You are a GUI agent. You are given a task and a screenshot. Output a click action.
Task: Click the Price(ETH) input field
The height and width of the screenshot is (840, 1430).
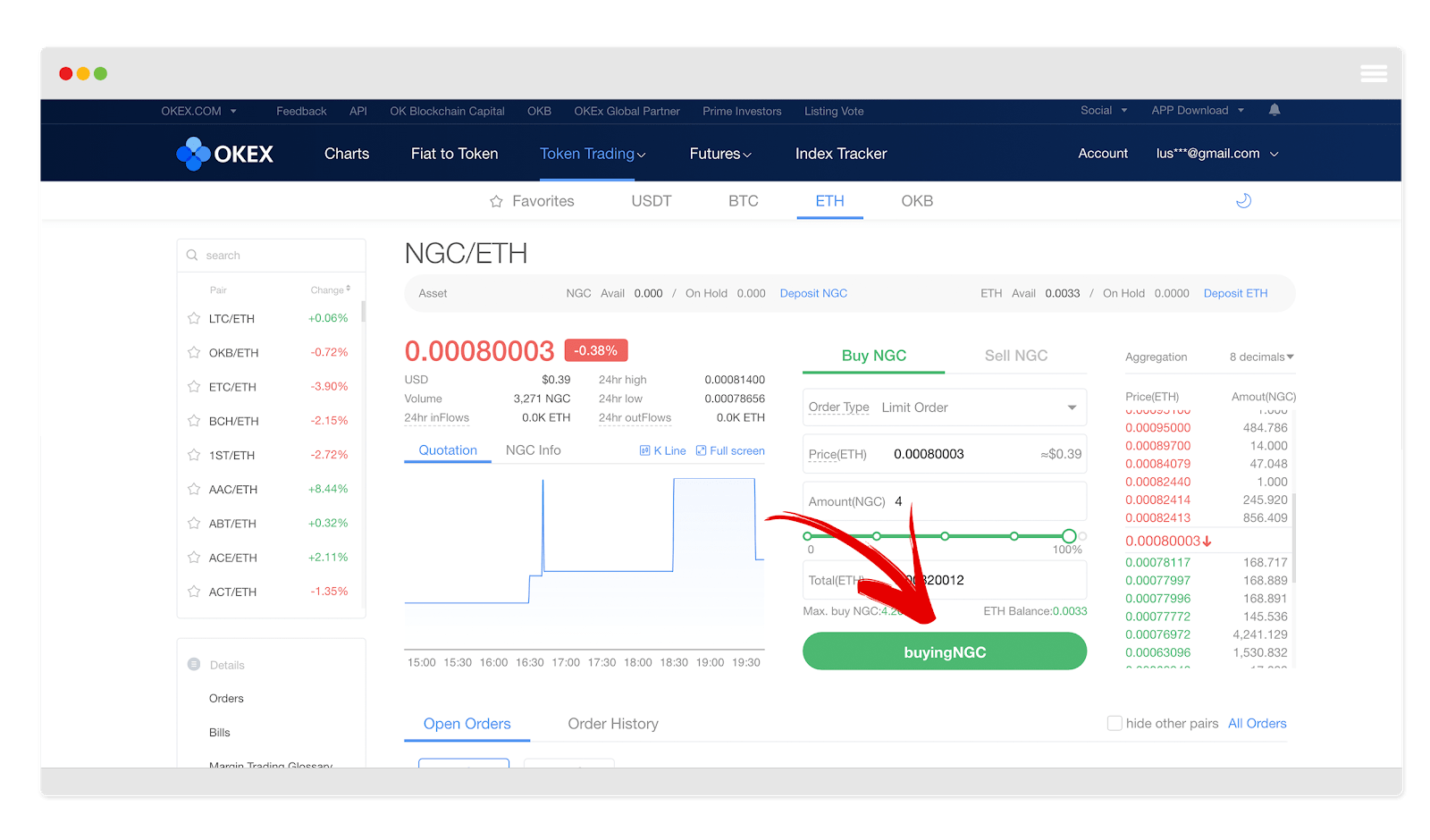(945, 454)
